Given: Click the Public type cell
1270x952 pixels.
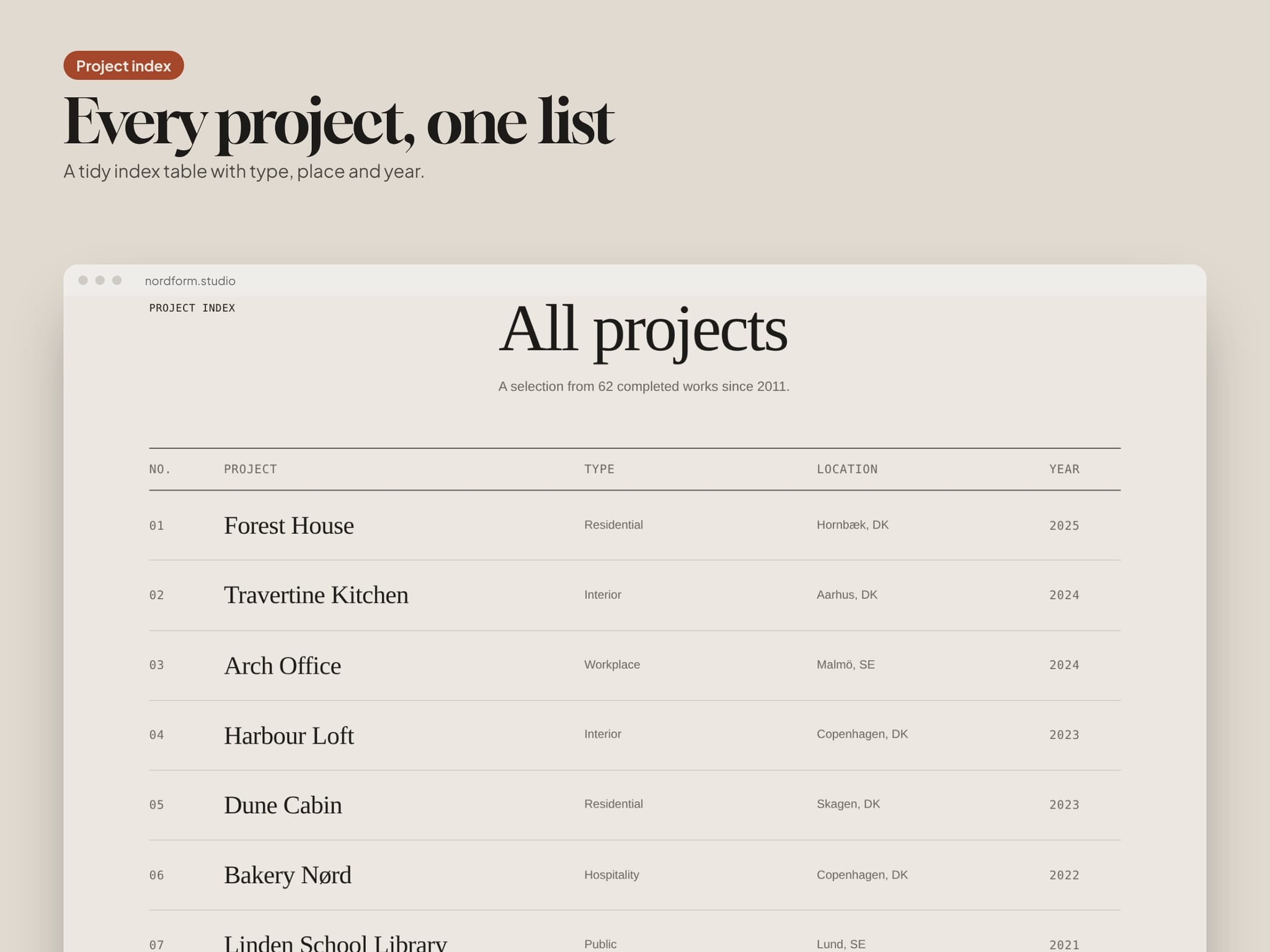Looking at the screenshot, I should click(600, 944).
